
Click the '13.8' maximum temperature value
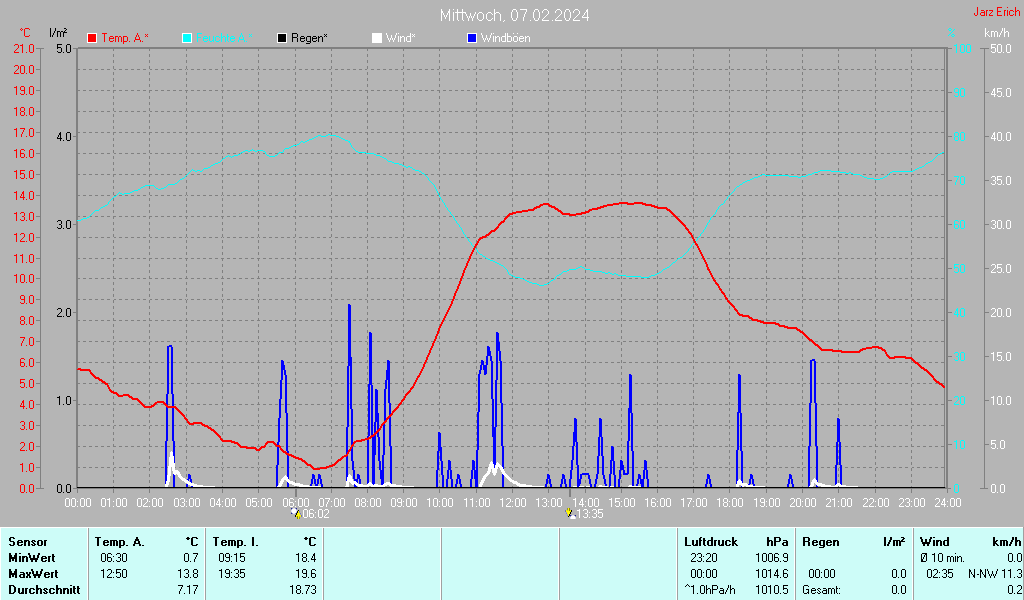[x=188, y=574]
